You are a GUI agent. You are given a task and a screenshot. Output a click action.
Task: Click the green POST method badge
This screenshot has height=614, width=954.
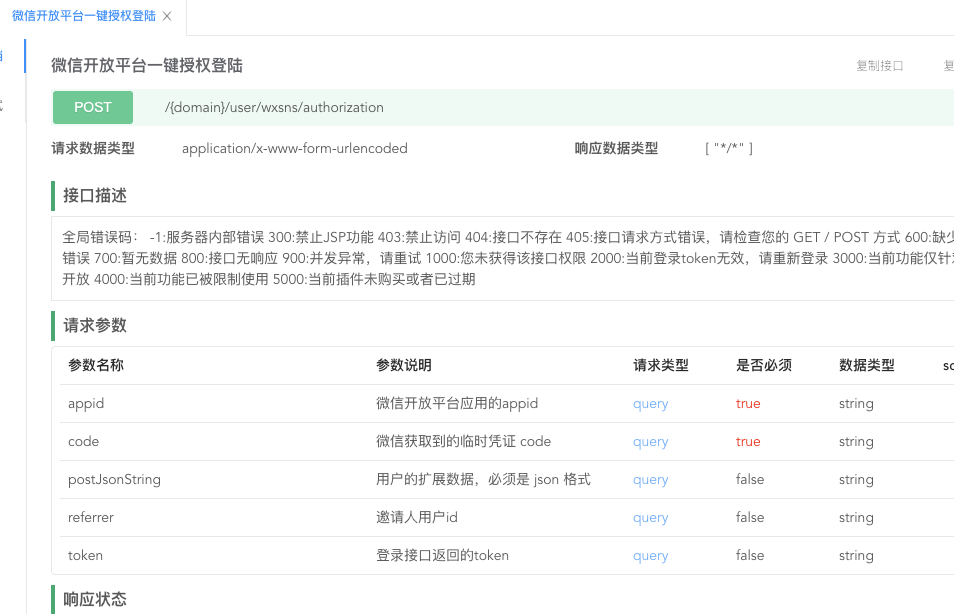pos(92,107)
